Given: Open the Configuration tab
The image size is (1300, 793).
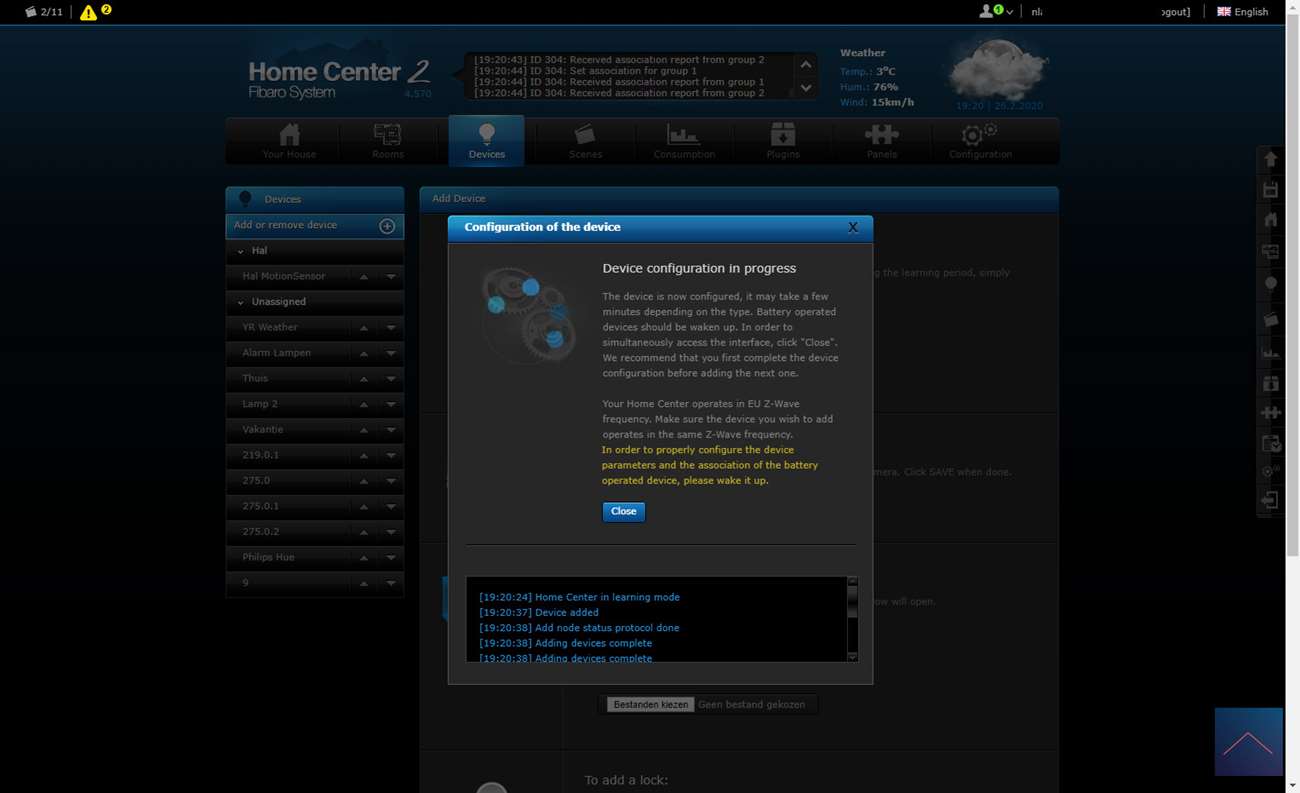Looking at the screenshot, I should coord(980,141).
